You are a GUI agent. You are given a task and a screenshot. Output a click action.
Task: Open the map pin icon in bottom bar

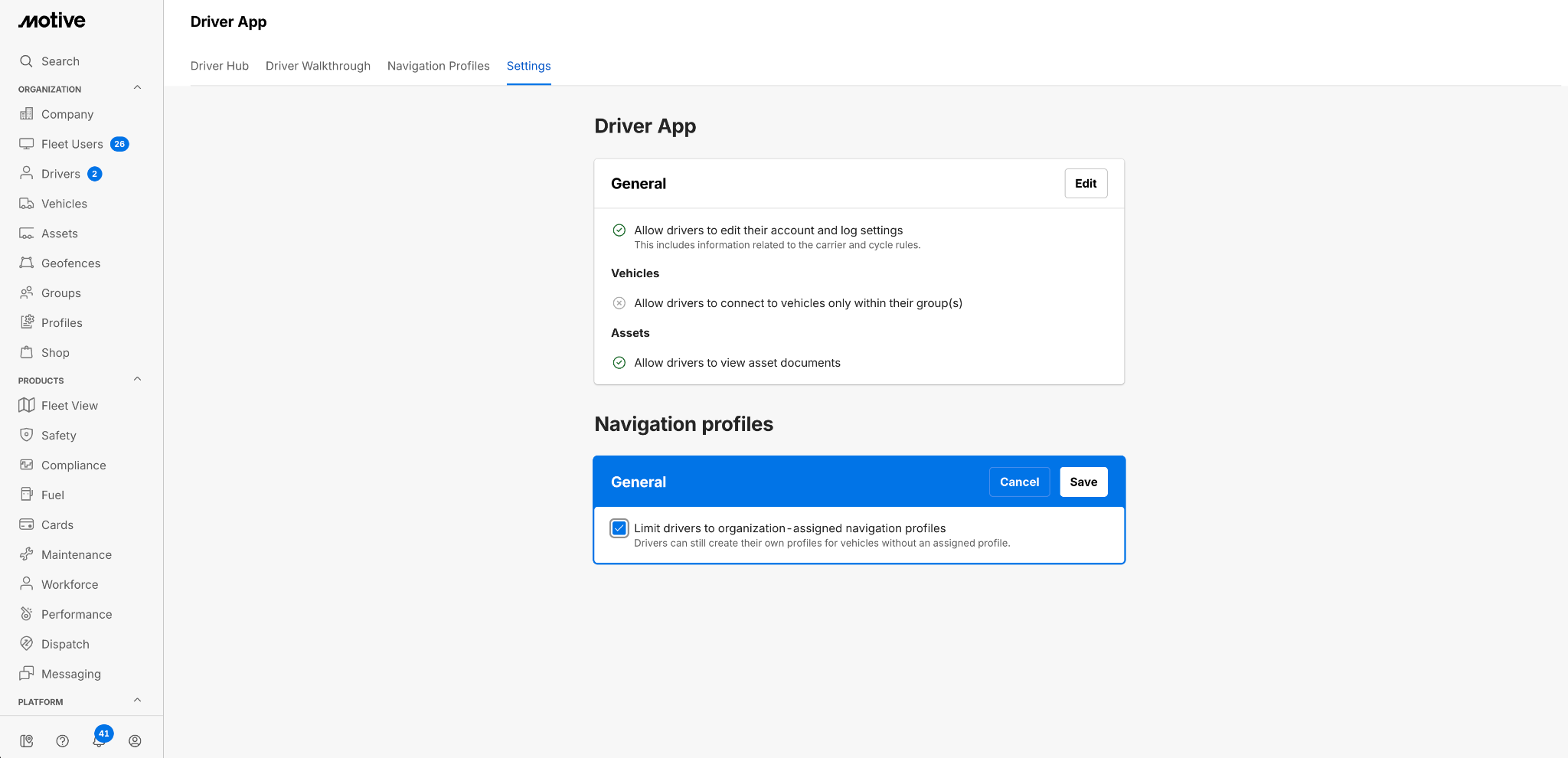27,741
